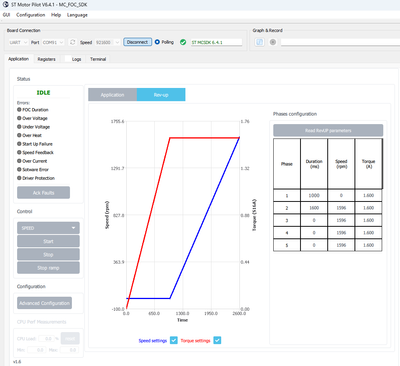Click the Start motor button
This screenshot has width=400, height=366.
coord(48,241)
